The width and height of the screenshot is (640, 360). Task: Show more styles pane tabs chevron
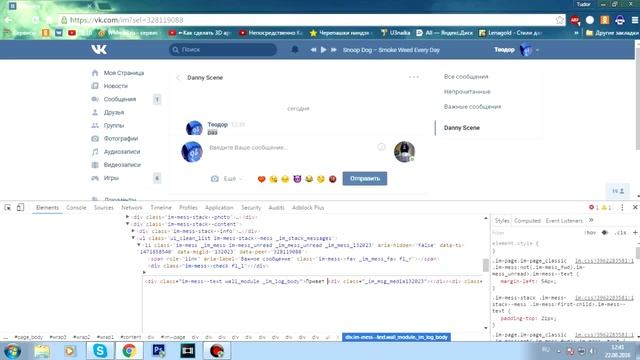click(591, 220)
